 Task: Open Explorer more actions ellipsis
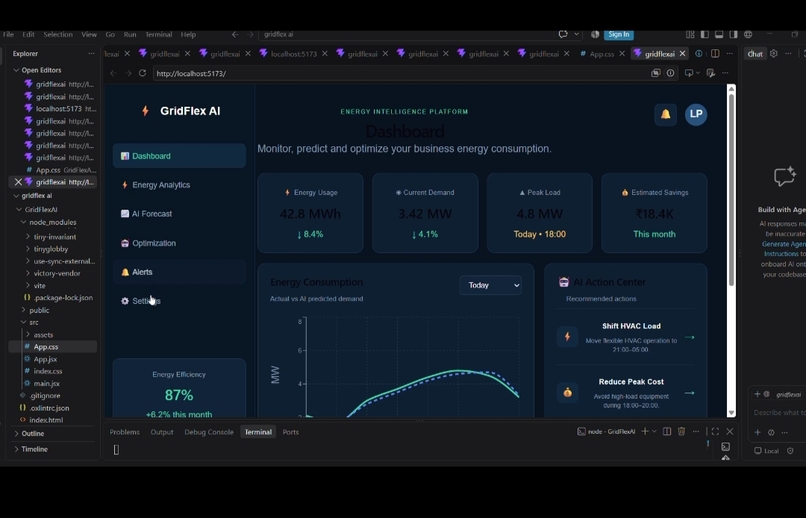[x=91, y=53]
